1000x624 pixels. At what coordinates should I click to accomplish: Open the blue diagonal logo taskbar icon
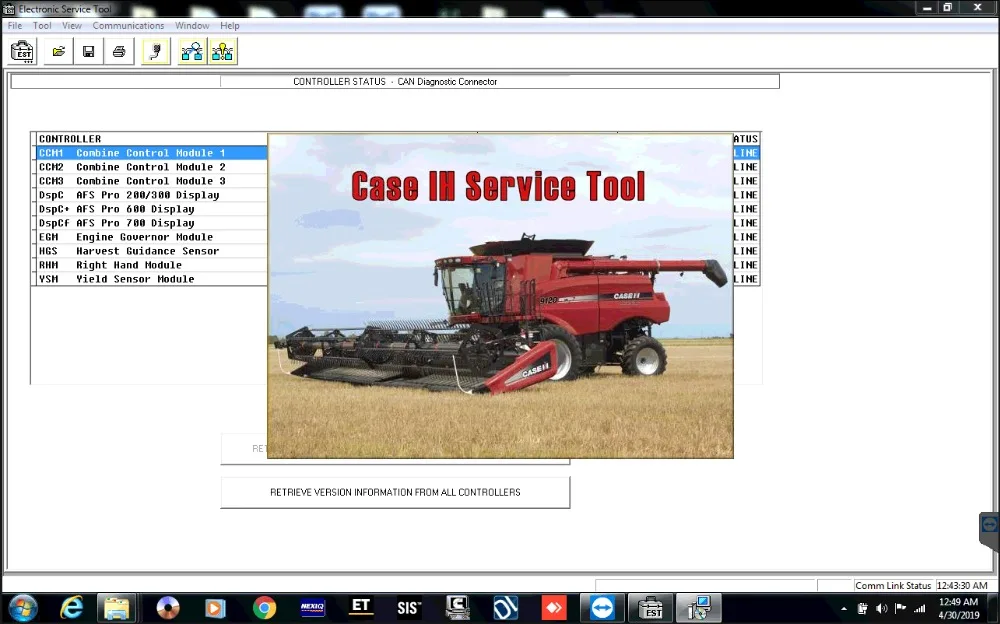506,608
